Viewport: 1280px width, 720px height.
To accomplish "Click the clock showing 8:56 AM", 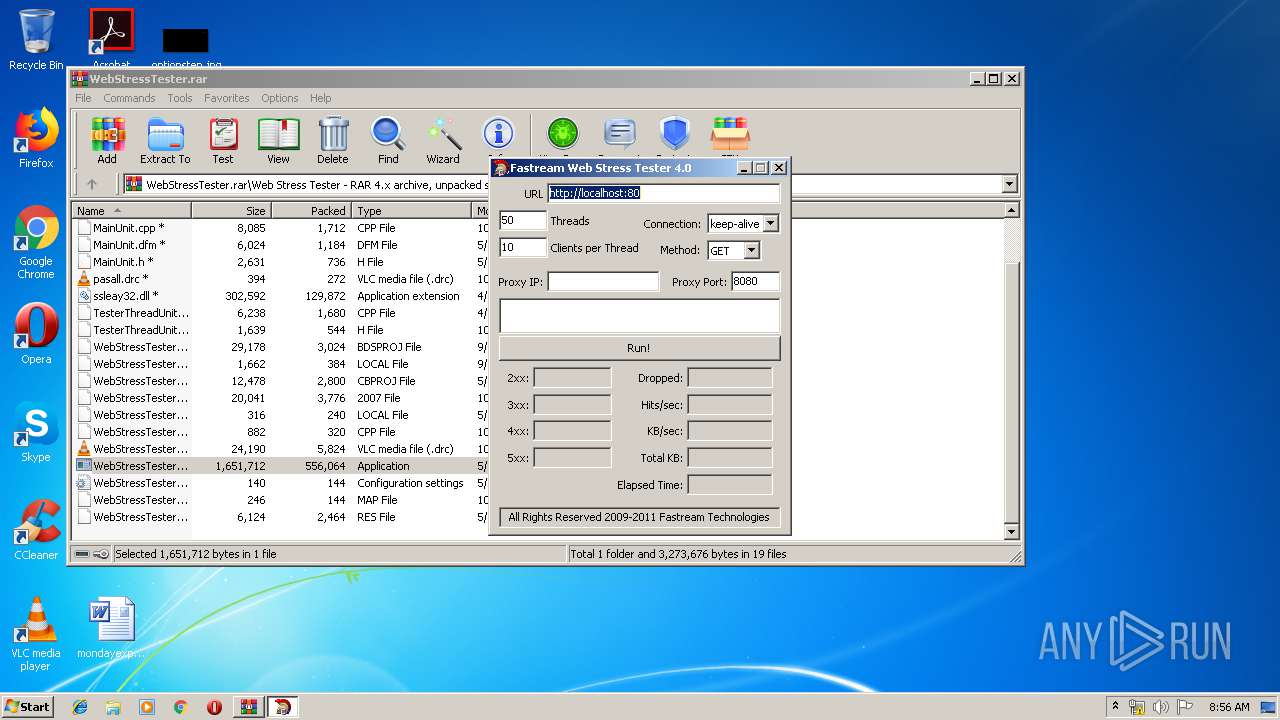I will pyautogui.click(x=1229, y=707).
